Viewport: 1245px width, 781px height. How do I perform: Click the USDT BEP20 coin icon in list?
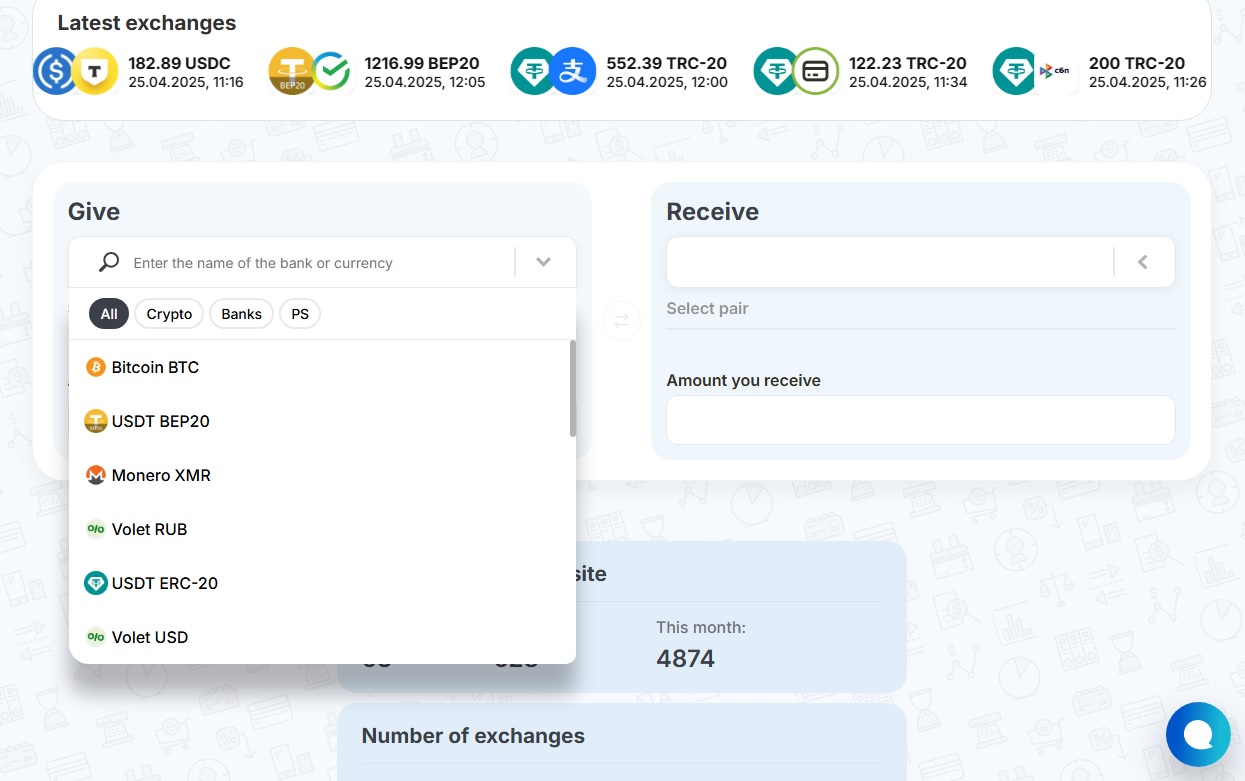(96, 421)
